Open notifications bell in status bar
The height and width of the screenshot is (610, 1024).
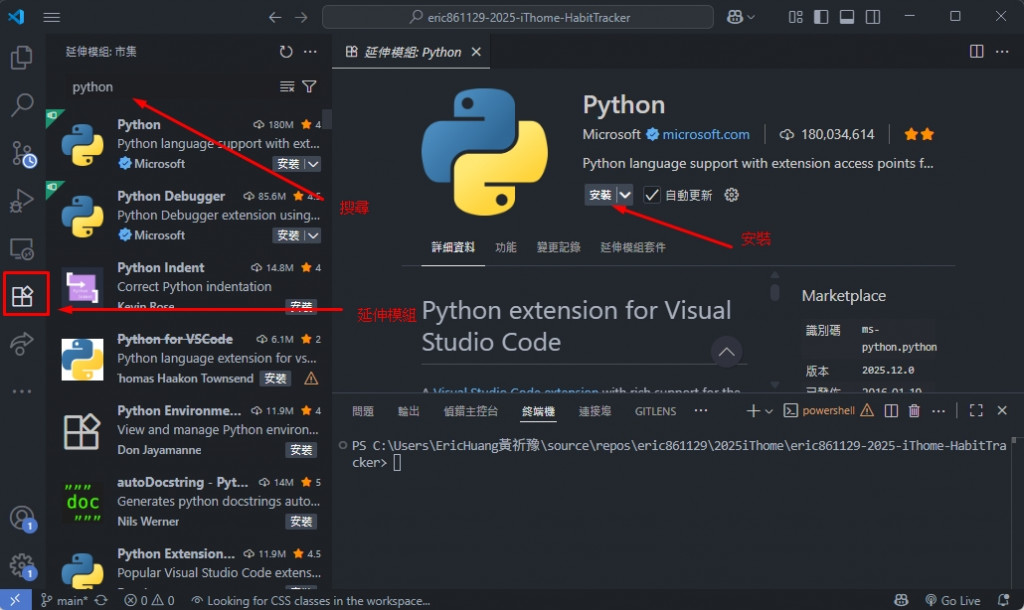pyautogui.click(x=1004, y=600)
